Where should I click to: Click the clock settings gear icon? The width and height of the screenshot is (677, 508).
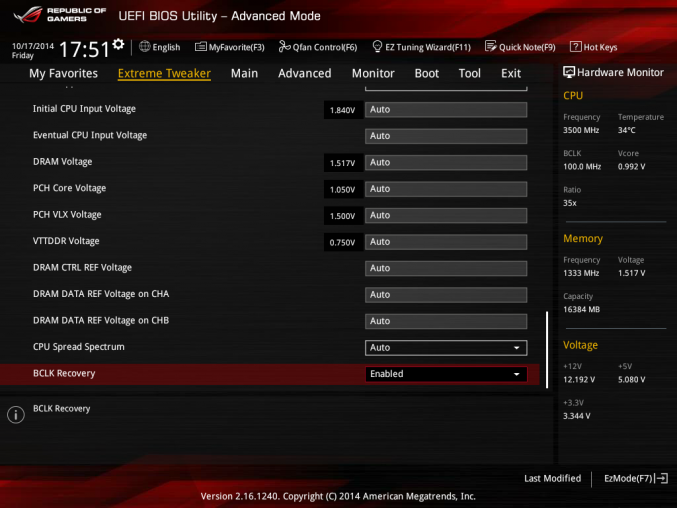tap(118, 44)
